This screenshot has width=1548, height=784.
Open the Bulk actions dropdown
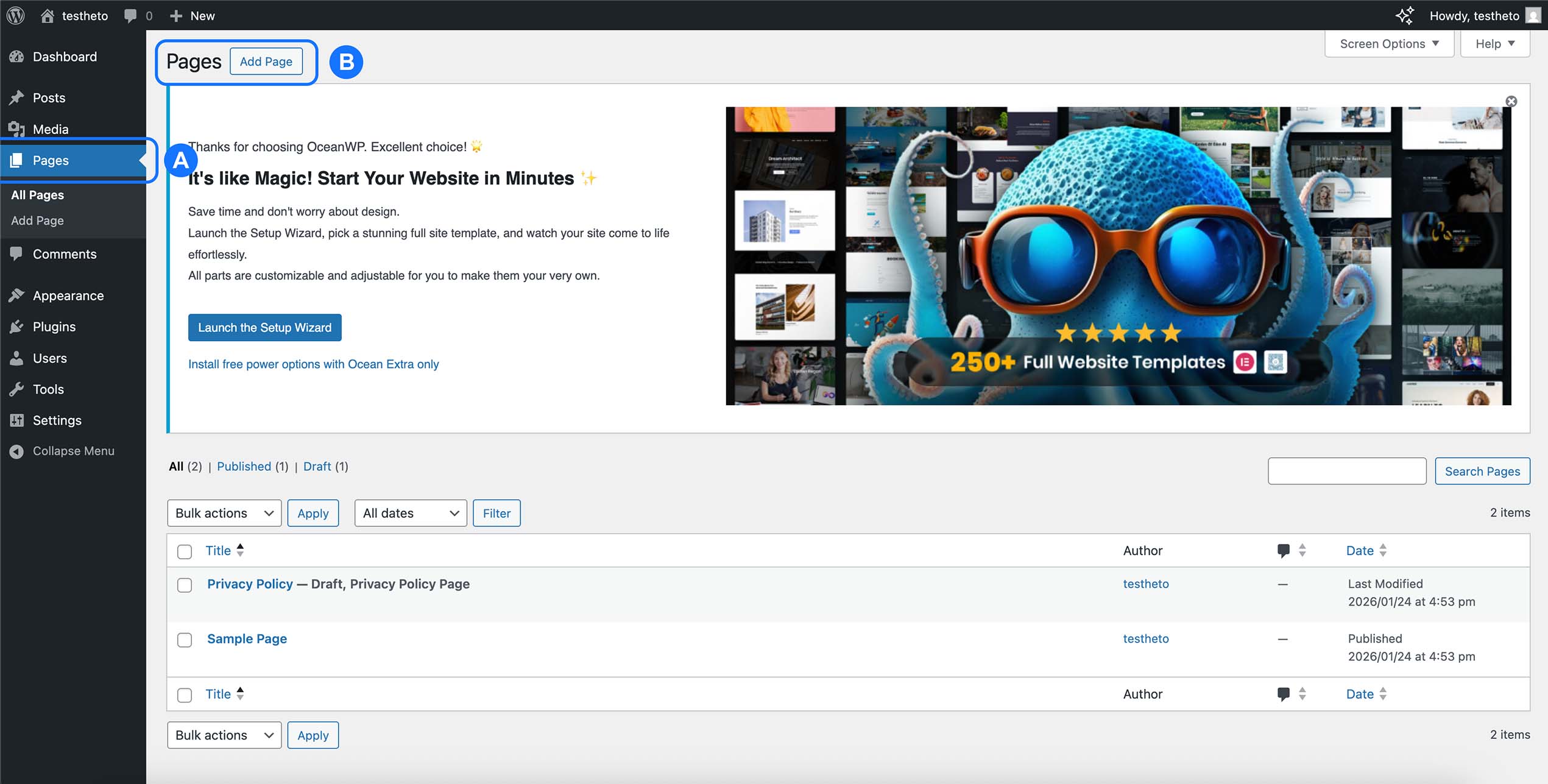224,513
